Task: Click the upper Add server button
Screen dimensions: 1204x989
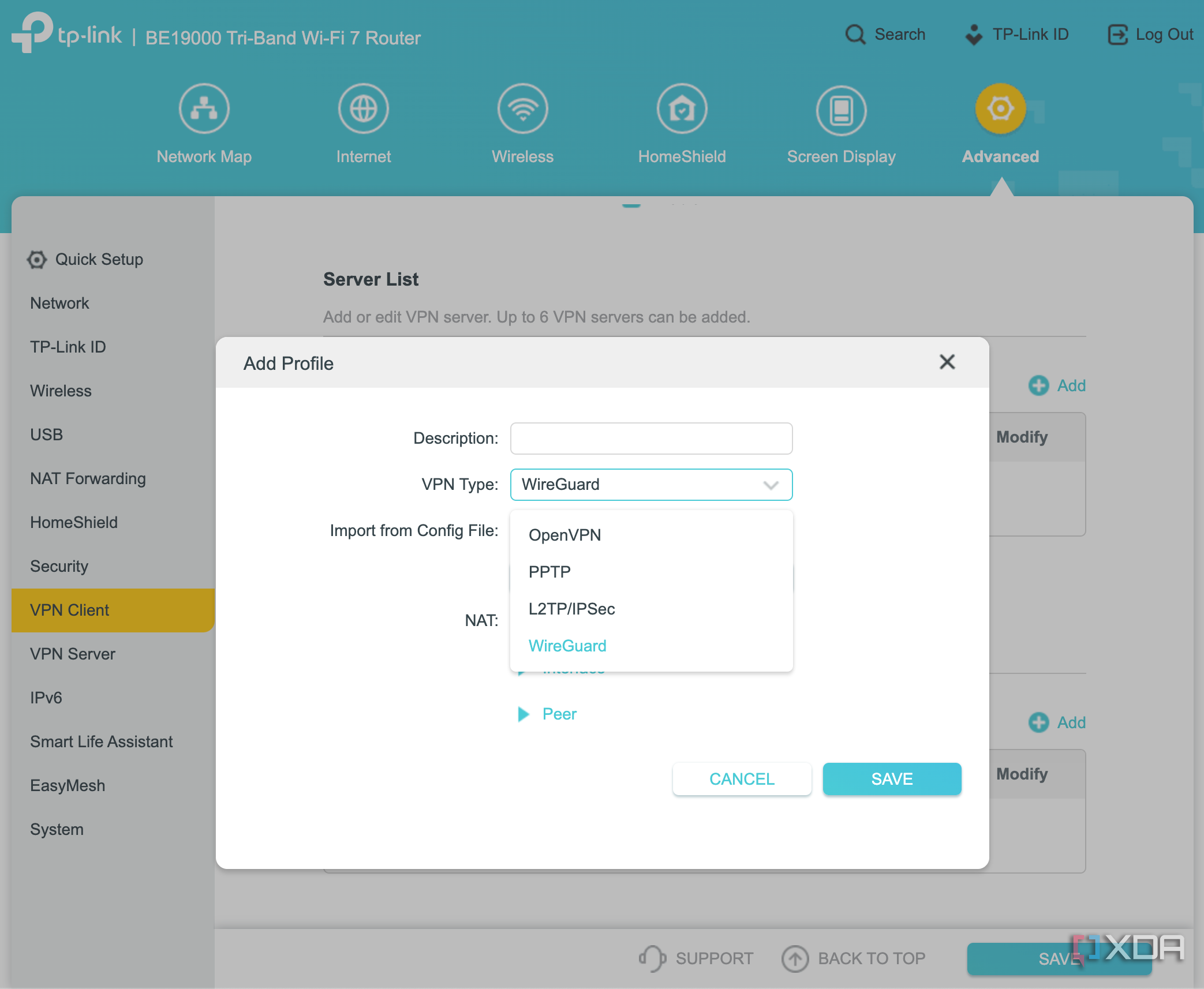Action: coord(1057,385)
